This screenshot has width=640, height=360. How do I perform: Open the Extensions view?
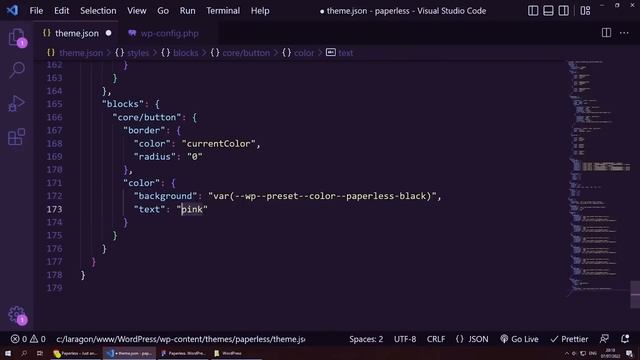point(16,136)
